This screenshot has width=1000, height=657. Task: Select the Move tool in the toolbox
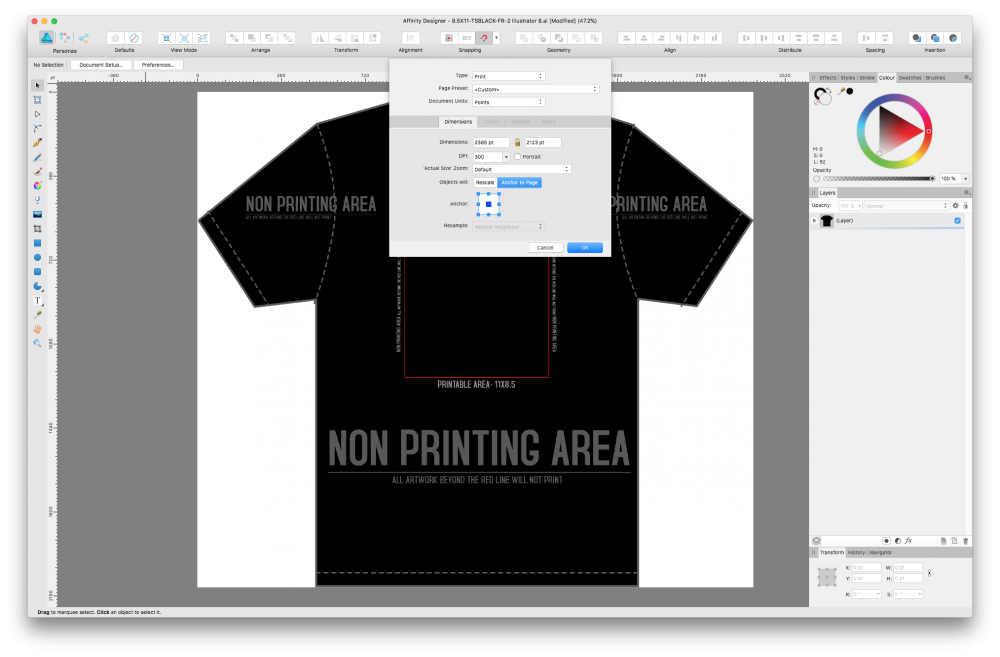38,85
